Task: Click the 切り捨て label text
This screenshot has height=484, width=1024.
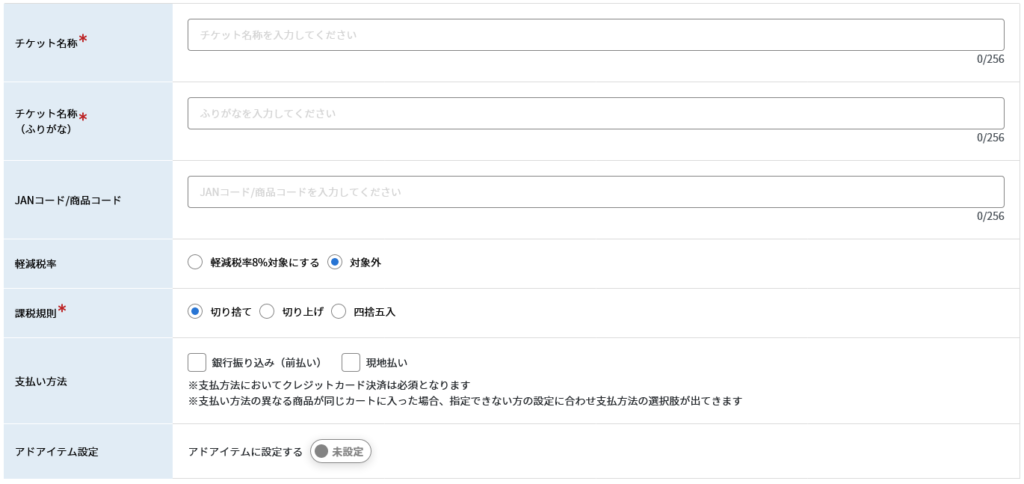Action: pos(231,312)
